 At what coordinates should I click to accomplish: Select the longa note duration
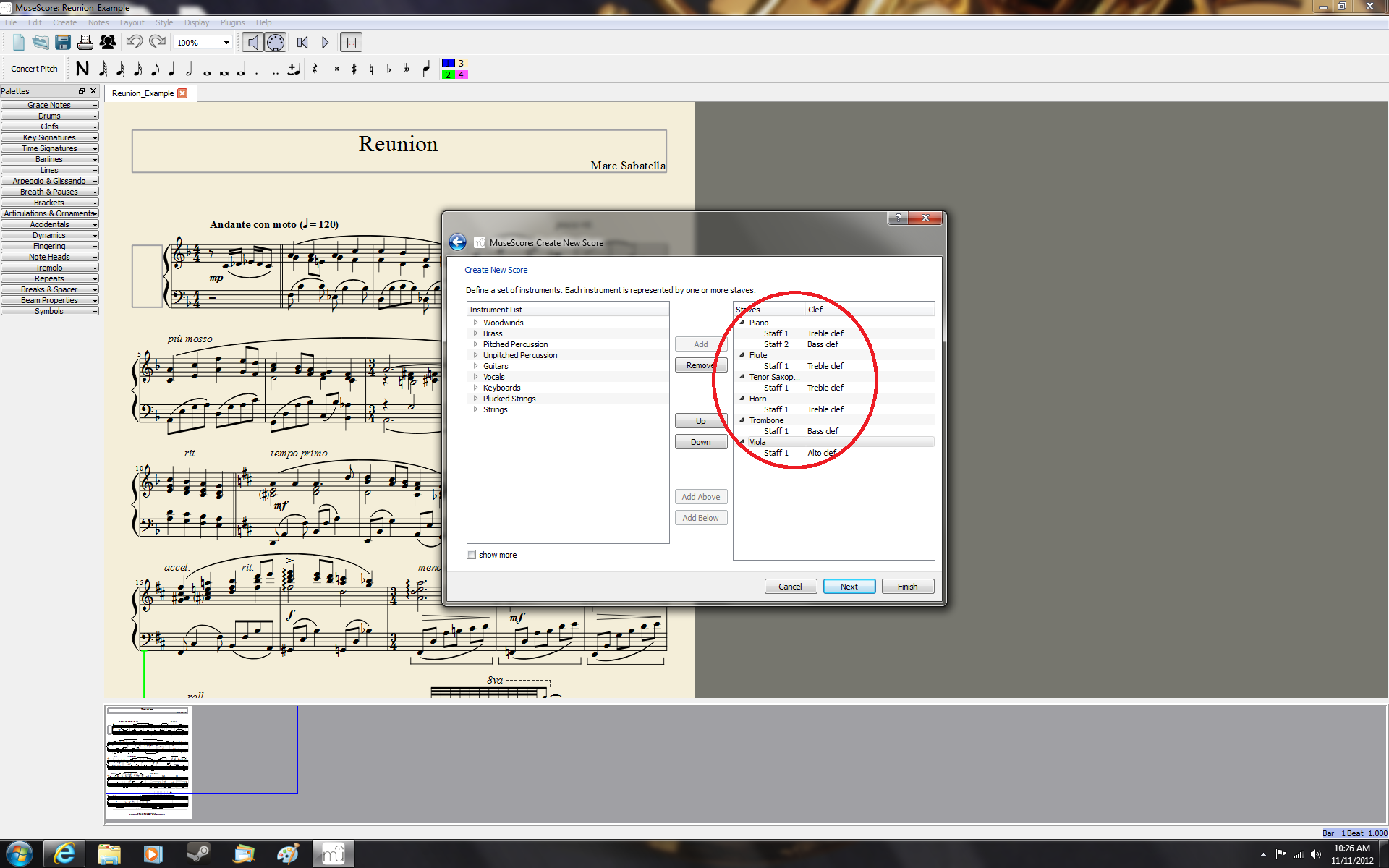pyautogui.click(x=242, y=69)
